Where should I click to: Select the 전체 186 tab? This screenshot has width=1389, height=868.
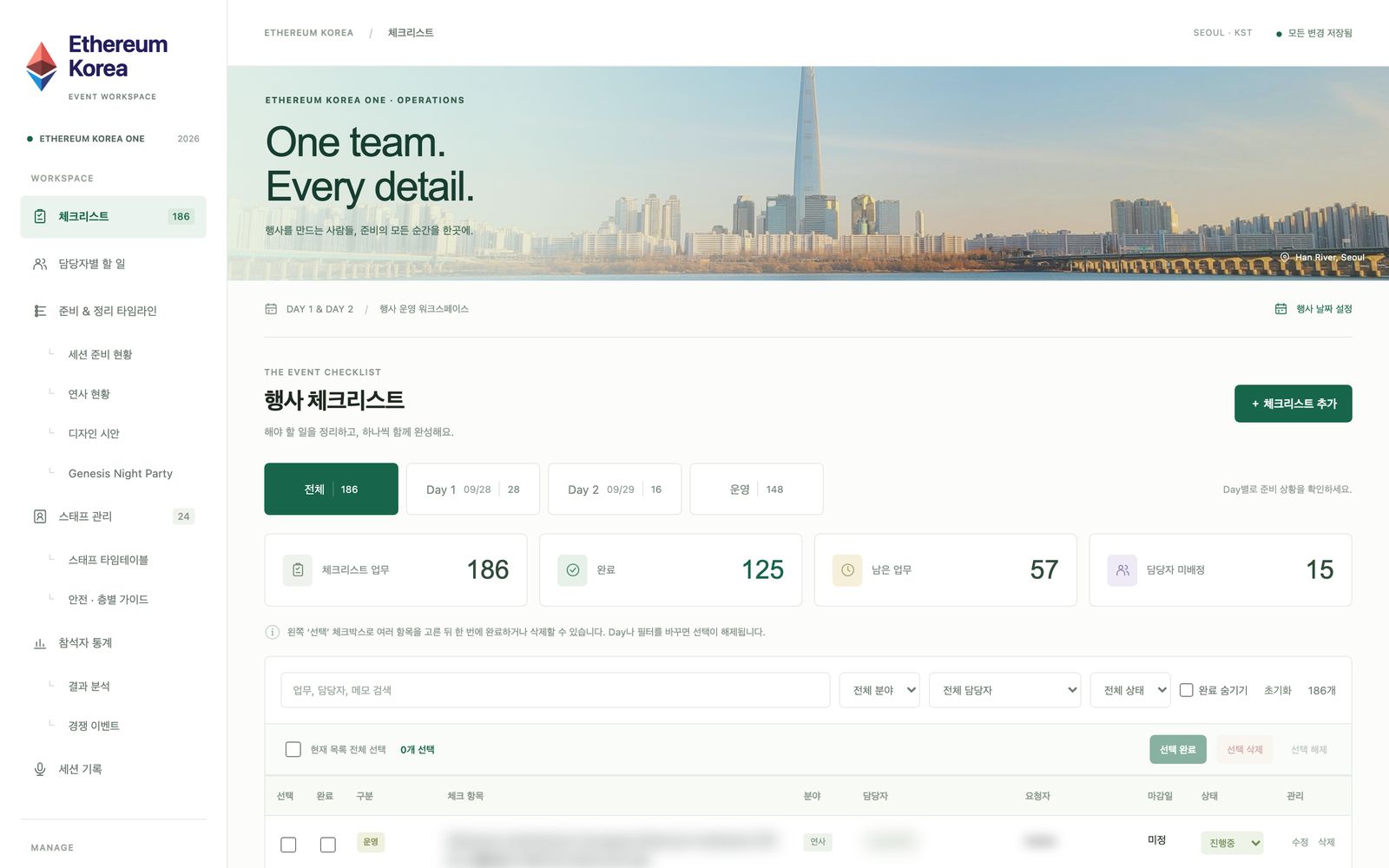tap(331, 489)
